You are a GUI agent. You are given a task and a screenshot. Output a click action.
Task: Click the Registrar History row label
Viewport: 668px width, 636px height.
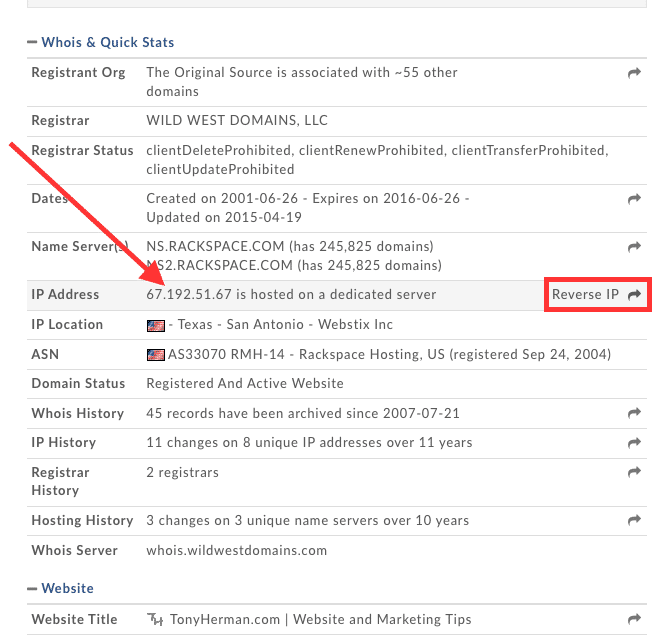(60, 481)
